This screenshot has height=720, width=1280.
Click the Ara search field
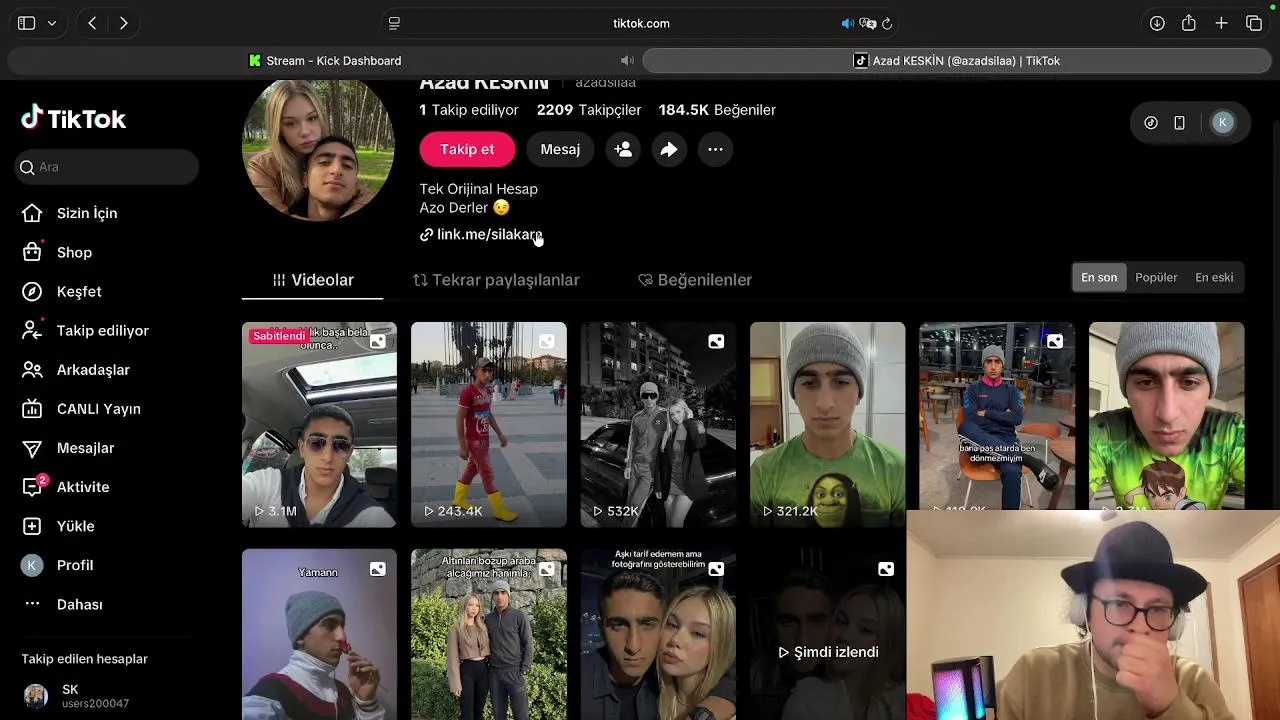pos(107,167)
